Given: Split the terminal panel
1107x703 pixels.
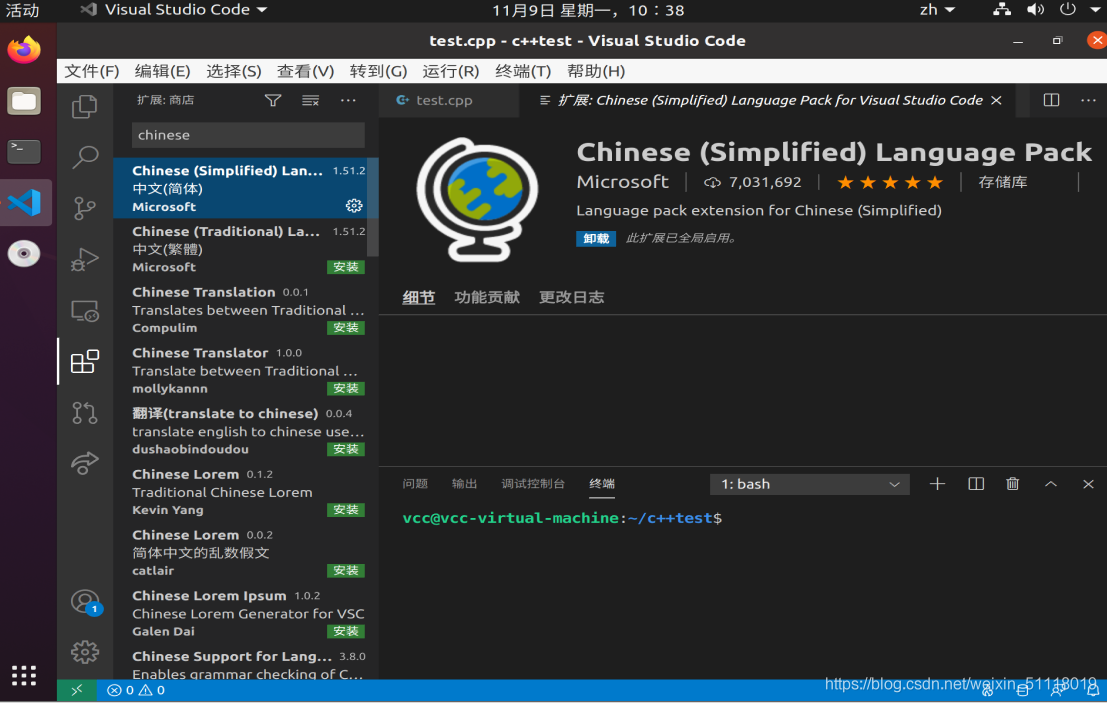Looking at the screenshot, I should (x=976, y=483).
